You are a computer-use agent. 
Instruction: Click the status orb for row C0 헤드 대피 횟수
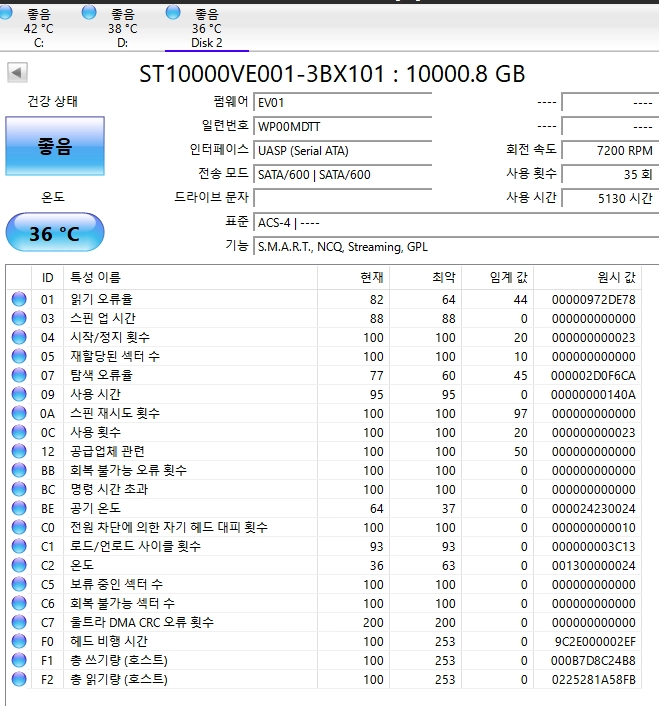(19, 527)
